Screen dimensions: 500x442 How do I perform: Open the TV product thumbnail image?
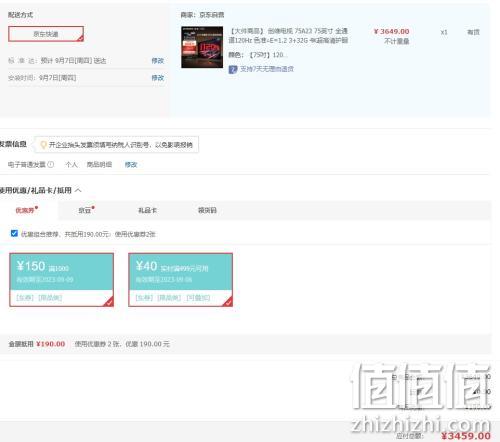pos(202,47)
